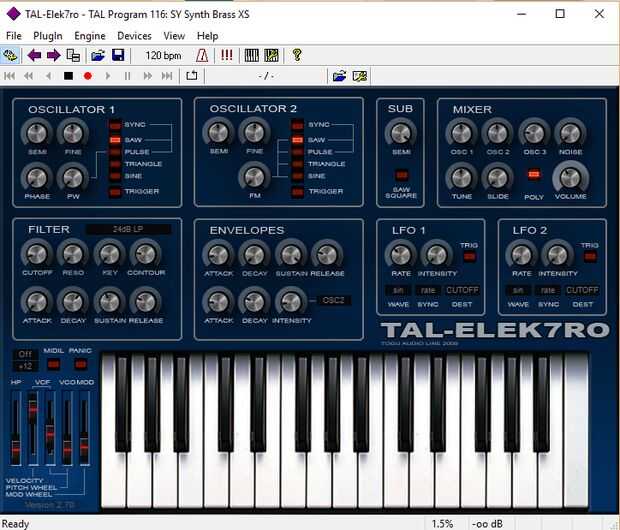
Task: Click the pause button in the transport bar
Action: coord(127,76)
